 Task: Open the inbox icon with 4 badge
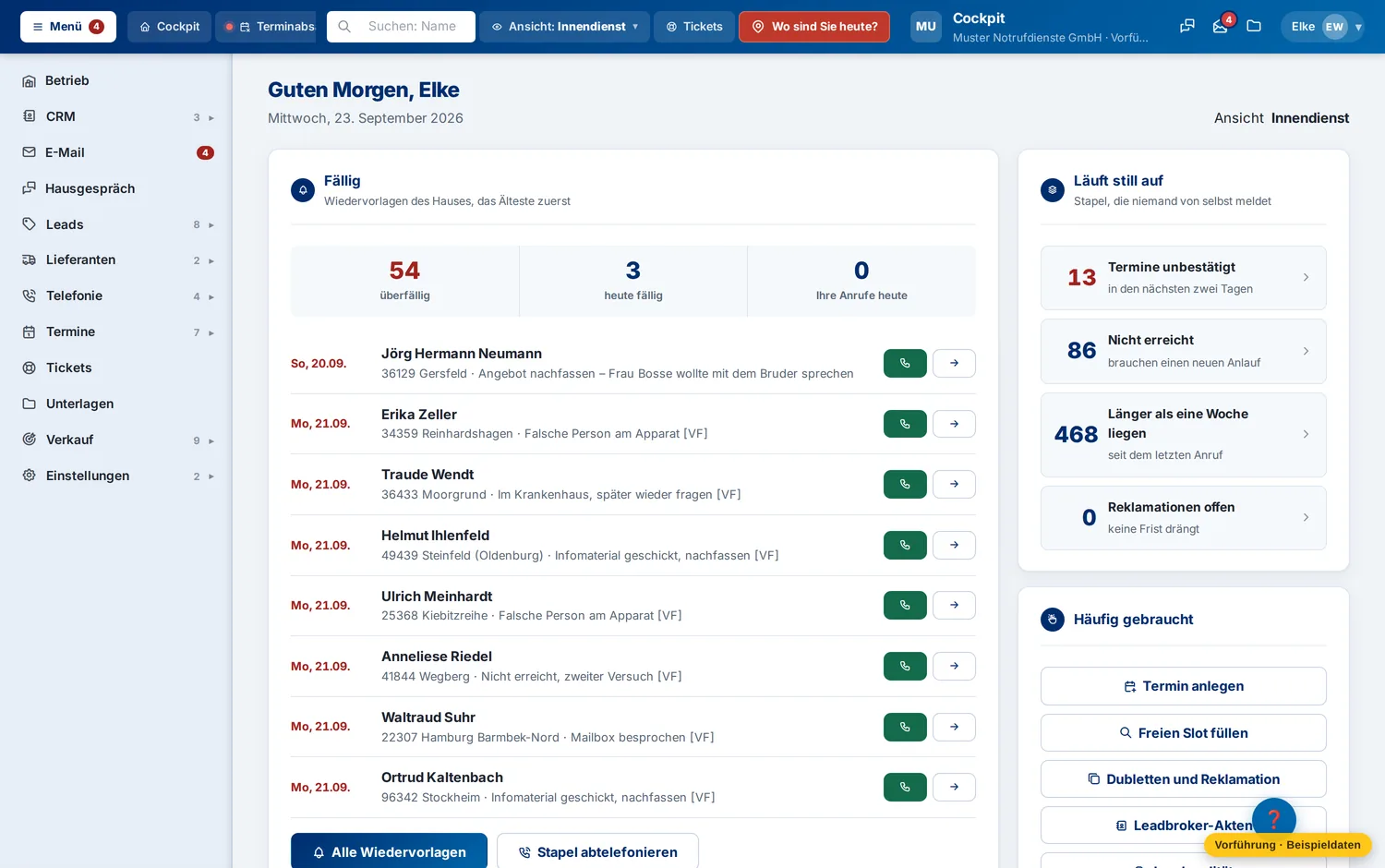[1221, 27]
